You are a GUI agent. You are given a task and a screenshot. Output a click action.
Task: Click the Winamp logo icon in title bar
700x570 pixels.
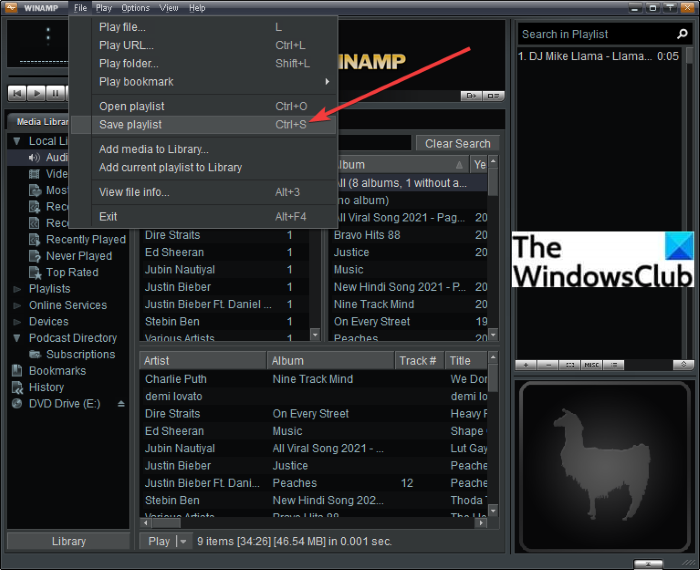(x=10, y=8)
